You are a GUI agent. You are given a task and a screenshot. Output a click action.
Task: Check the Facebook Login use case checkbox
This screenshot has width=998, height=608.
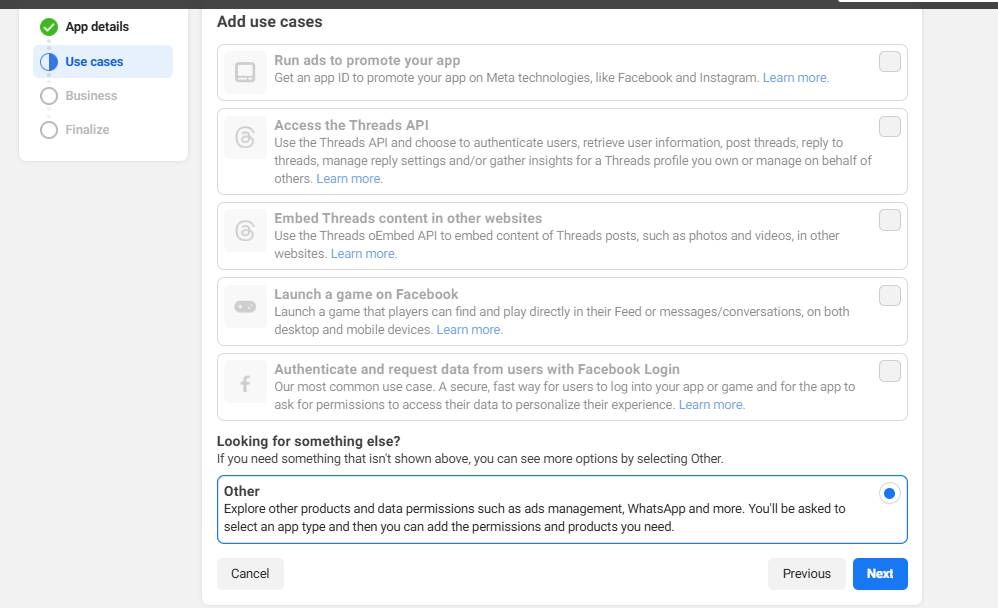889,372
